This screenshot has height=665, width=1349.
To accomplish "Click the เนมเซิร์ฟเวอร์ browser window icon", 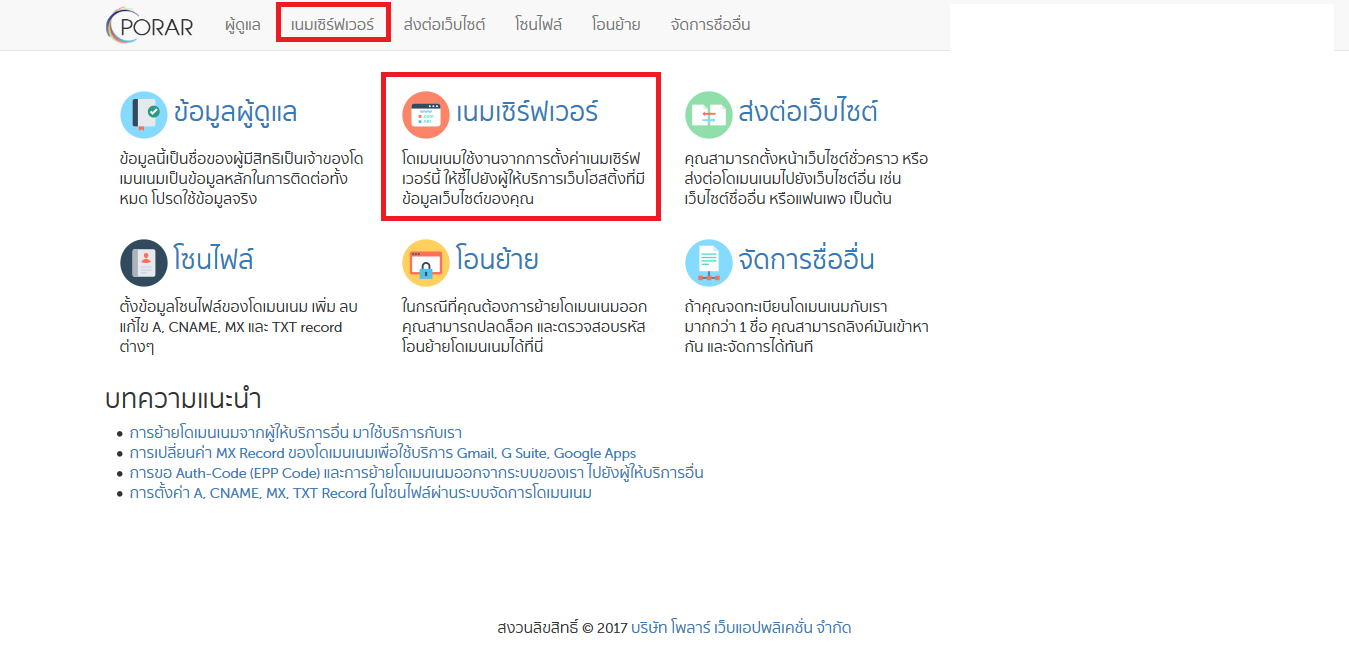I will 426,114.
